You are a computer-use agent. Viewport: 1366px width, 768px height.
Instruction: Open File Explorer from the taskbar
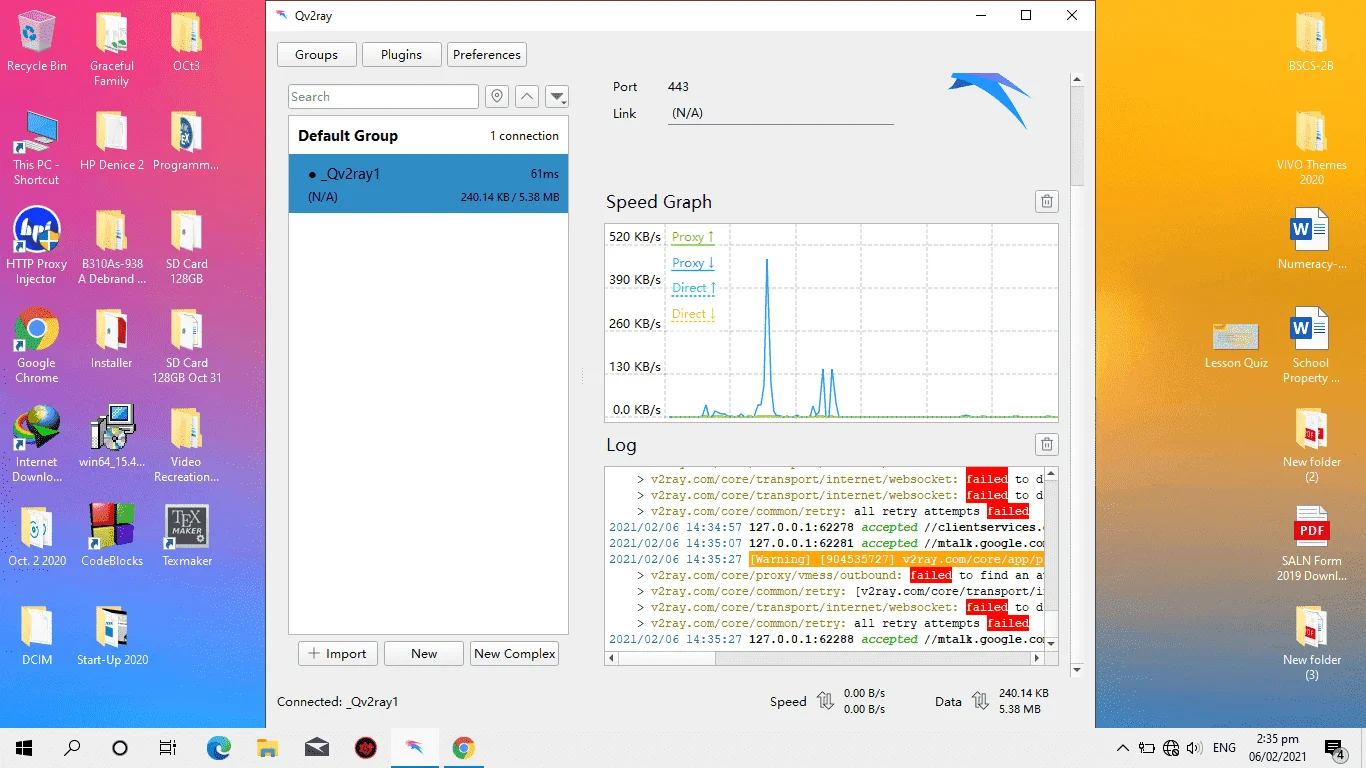[x=267, y=747]
